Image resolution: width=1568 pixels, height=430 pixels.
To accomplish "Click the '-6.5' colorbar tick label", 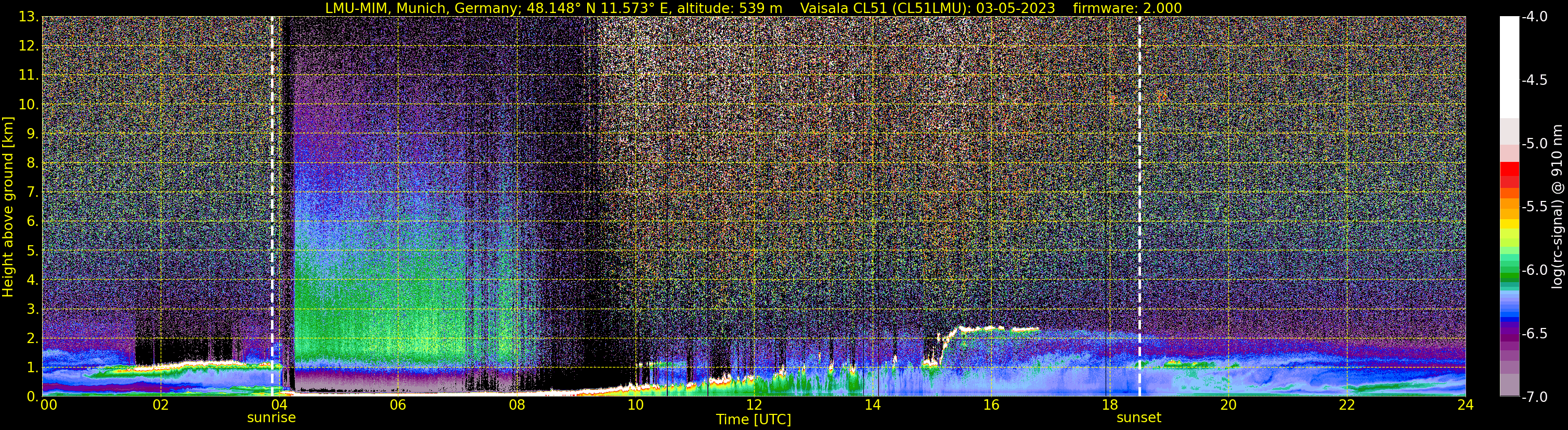I will [x=1534, y=334].
